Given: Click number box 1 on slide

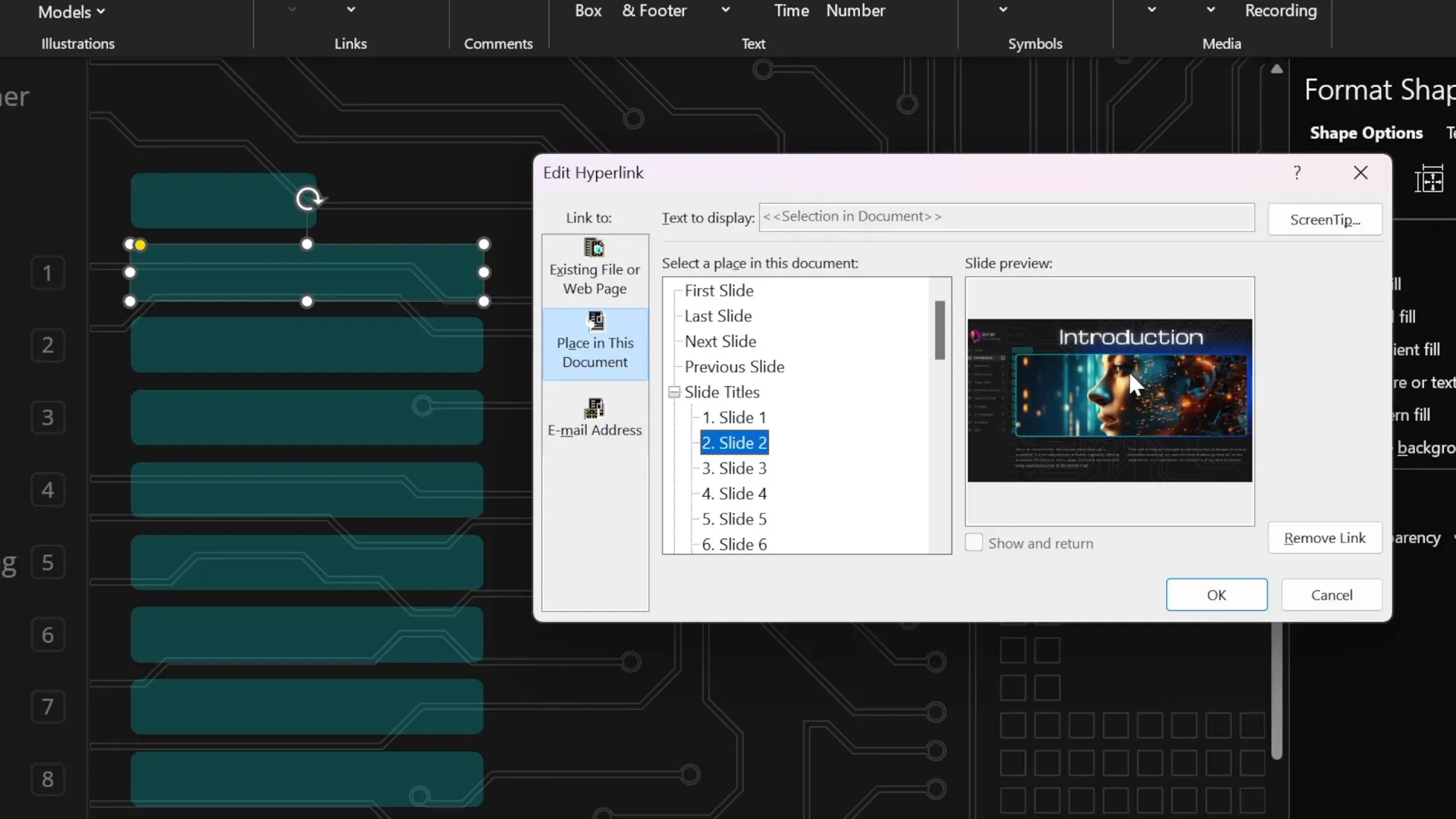Looking at the screenshot, I should (48, 273).
